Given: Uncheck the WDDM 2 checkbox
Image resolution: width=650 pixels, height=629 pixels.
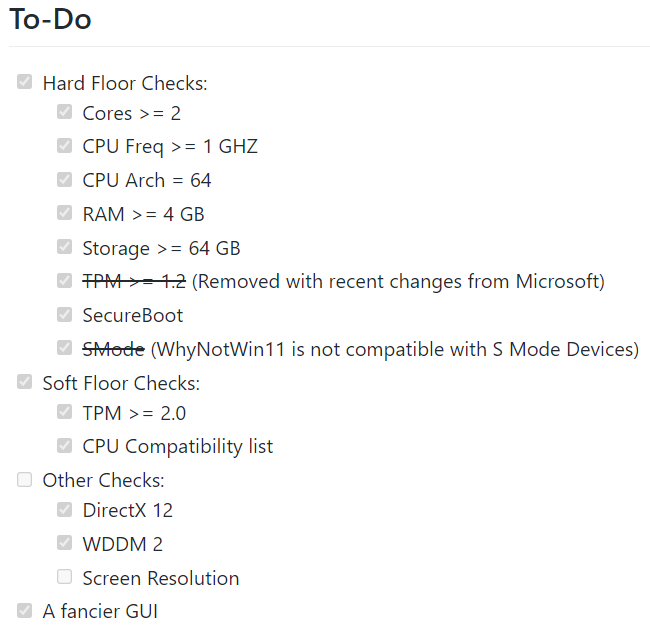Looking at the screenshot, I should (x=65, y=543).
